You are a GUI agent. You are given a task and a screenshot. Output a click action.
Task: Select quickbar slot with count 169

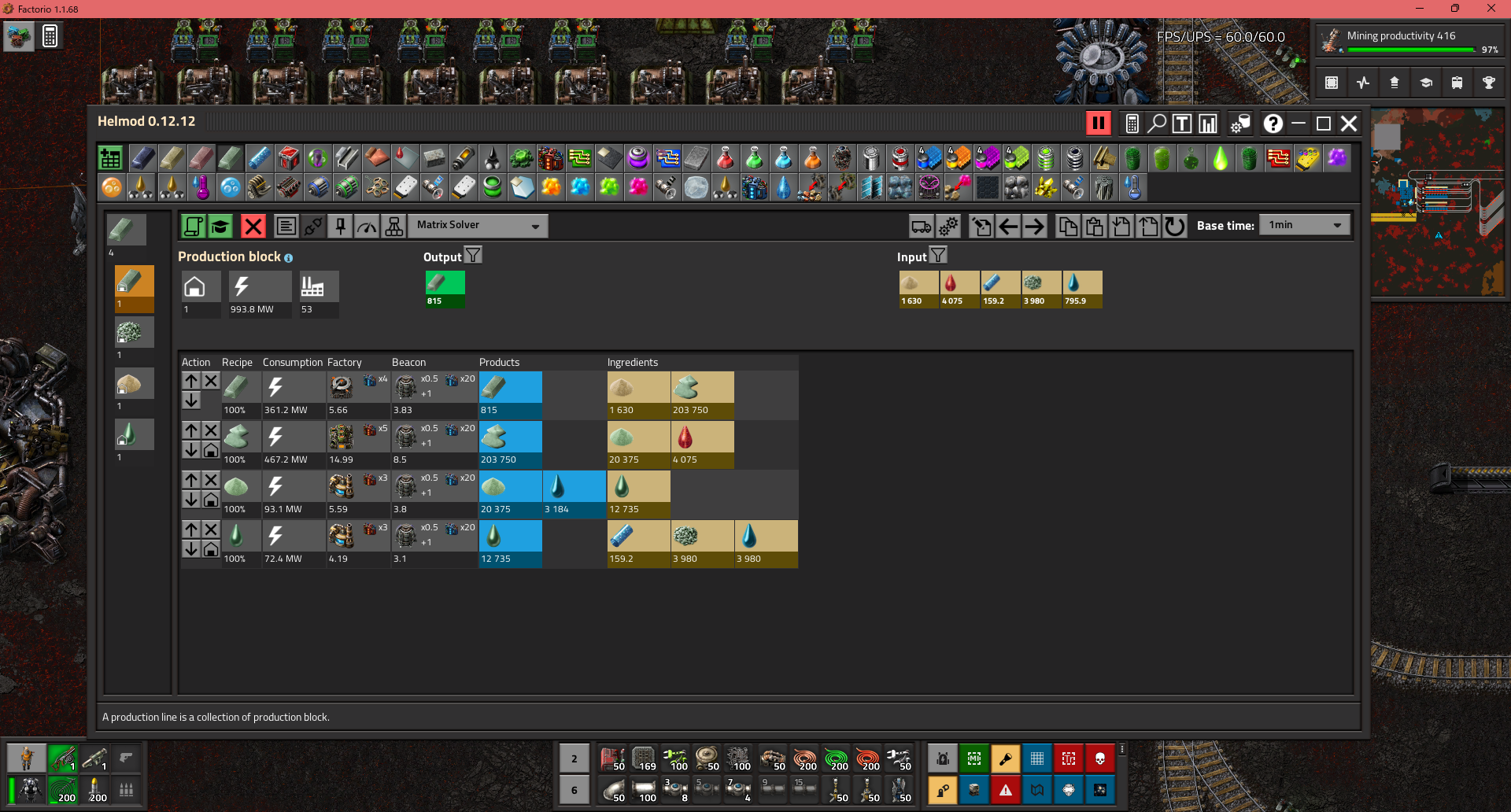tap(644, 758)
